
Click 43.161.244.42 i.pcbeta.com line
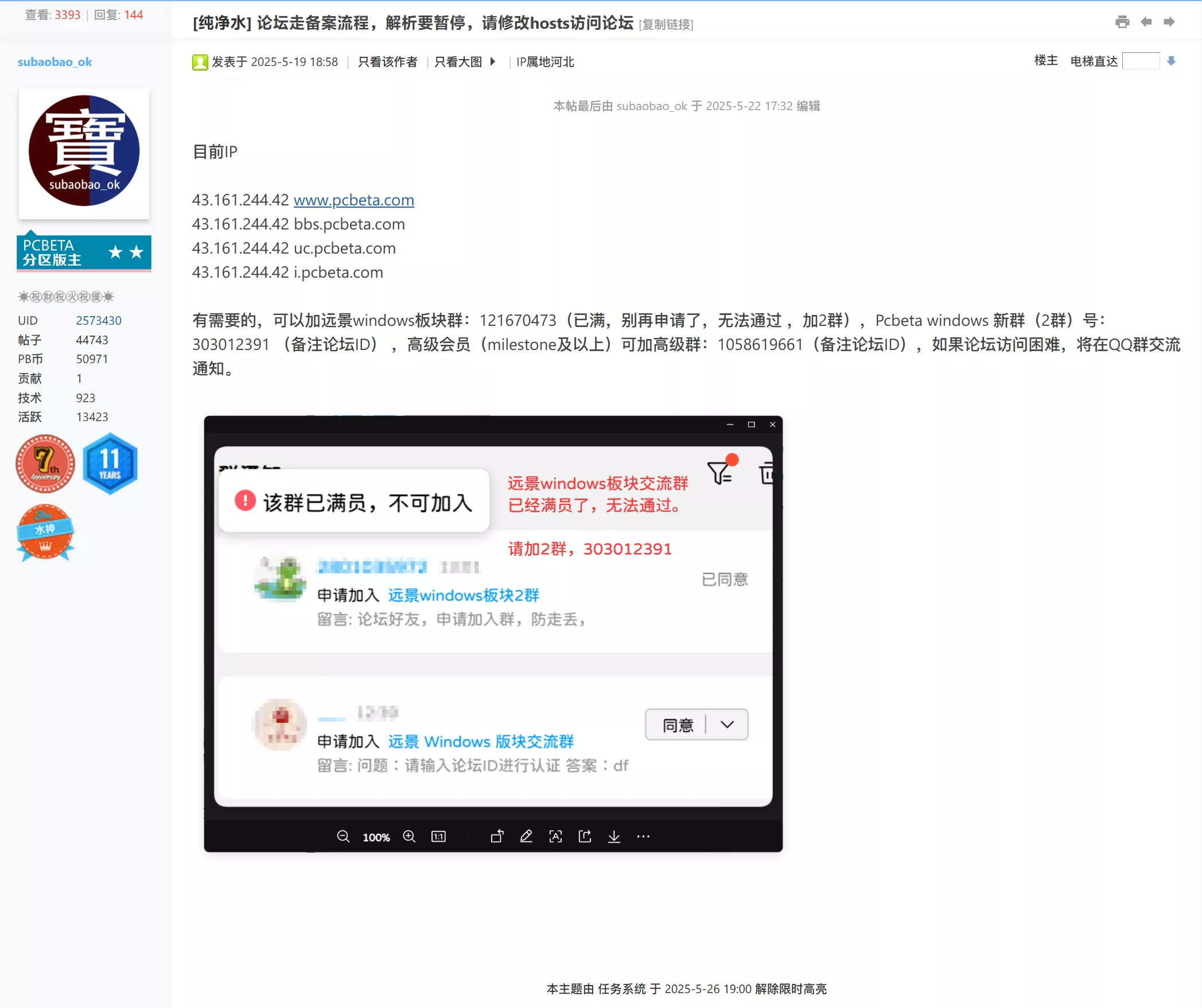(x=287, y=272)
